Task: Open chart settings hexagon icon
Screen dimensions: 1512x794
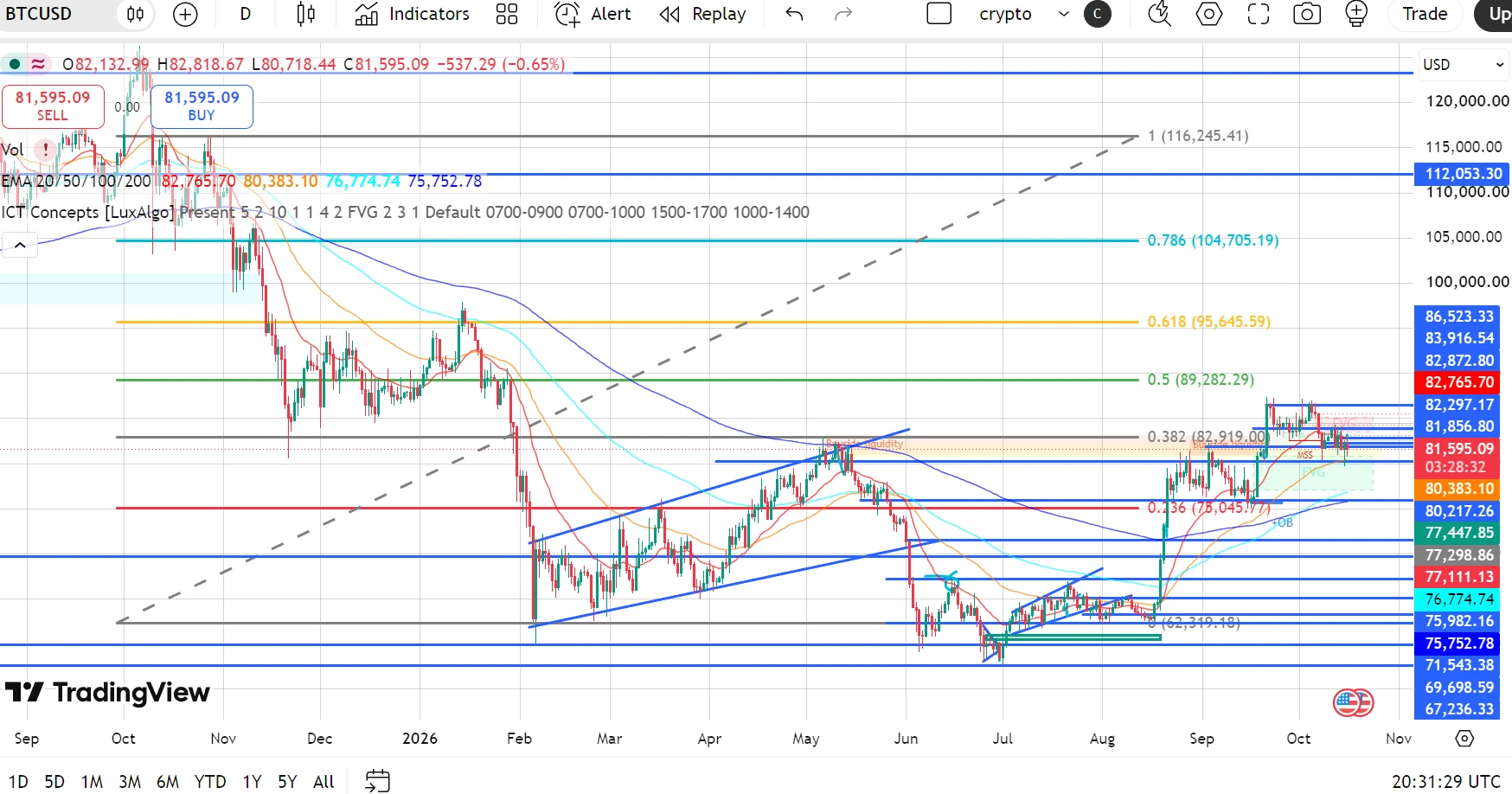Action: 1209,14
